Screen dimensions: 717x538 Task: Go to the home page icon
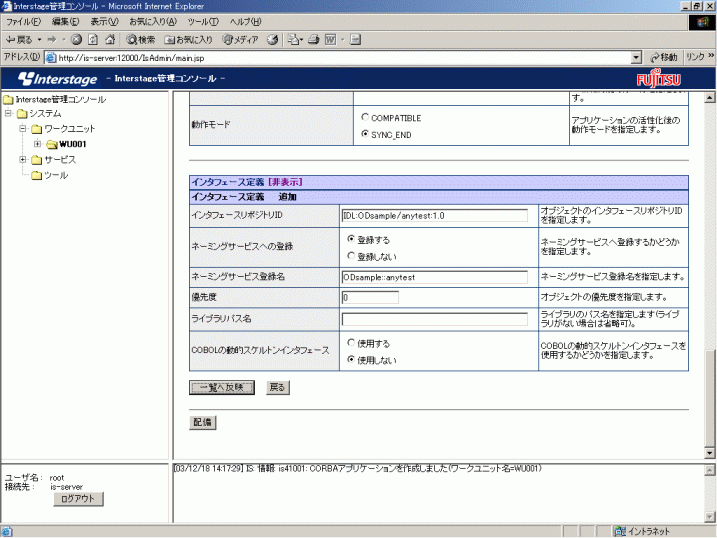[110, 40]
